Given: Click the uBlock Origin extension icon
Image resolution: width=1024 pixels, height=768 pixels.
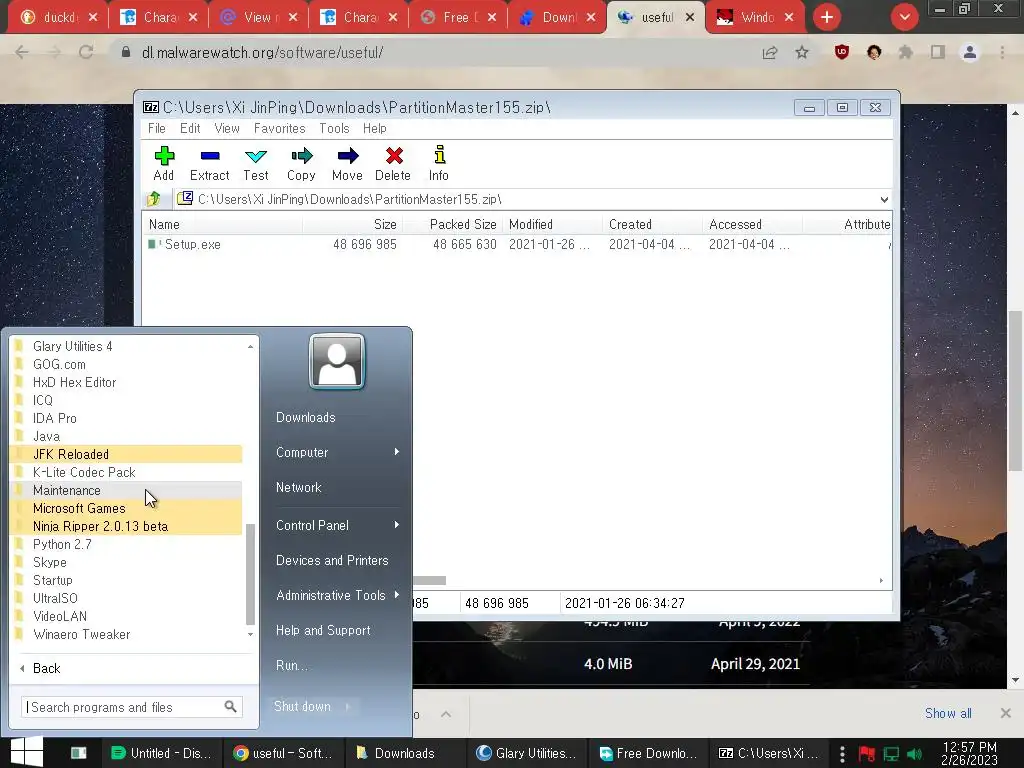Looking at the screenshot, I should (842, 52).
